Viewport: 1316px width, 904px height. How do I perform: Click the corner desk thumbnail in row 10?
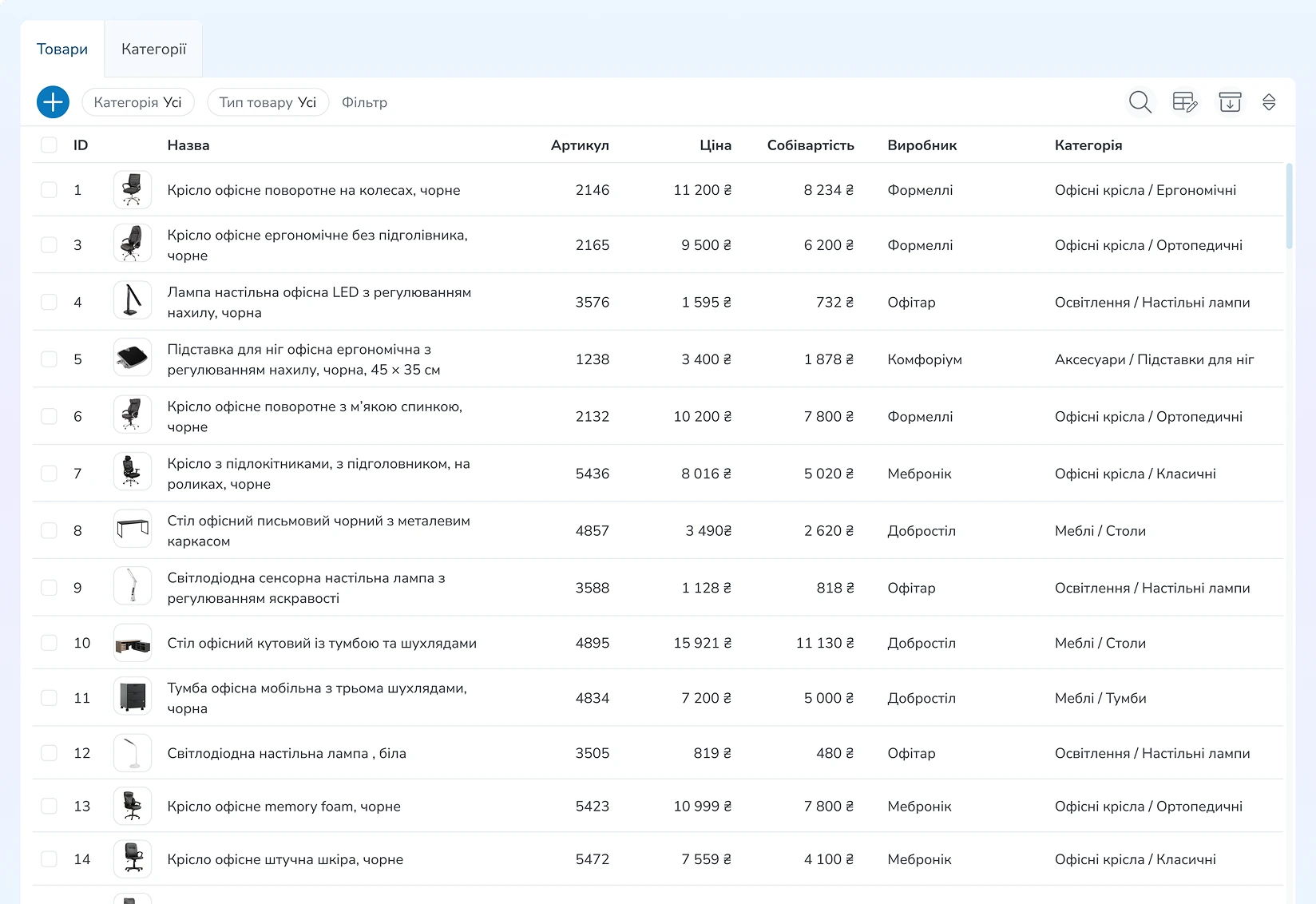point(133,644)
